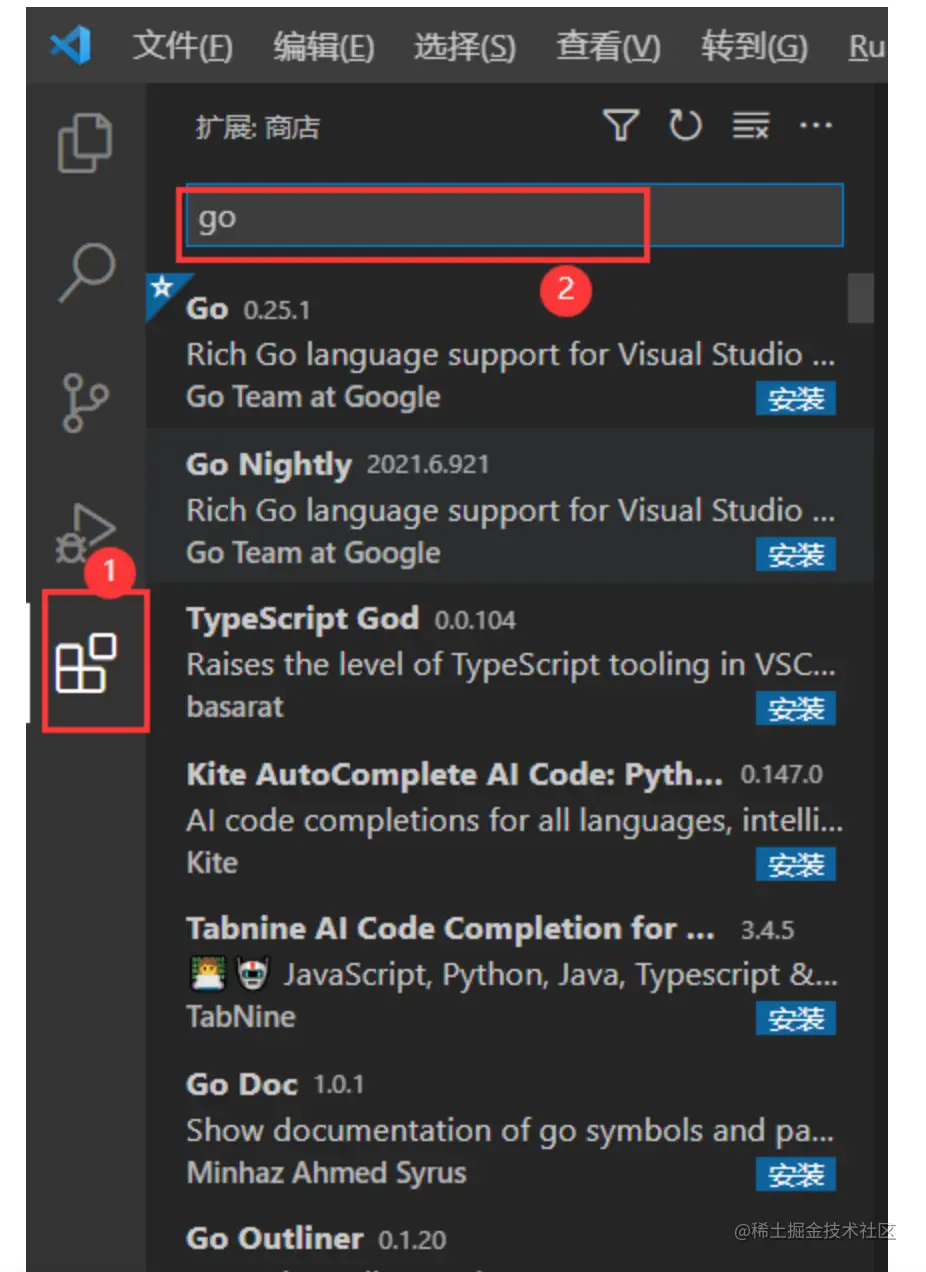Open the 编辑(E) menu
This screenshot has width=926, height=1272.
(x=323, y=47)
